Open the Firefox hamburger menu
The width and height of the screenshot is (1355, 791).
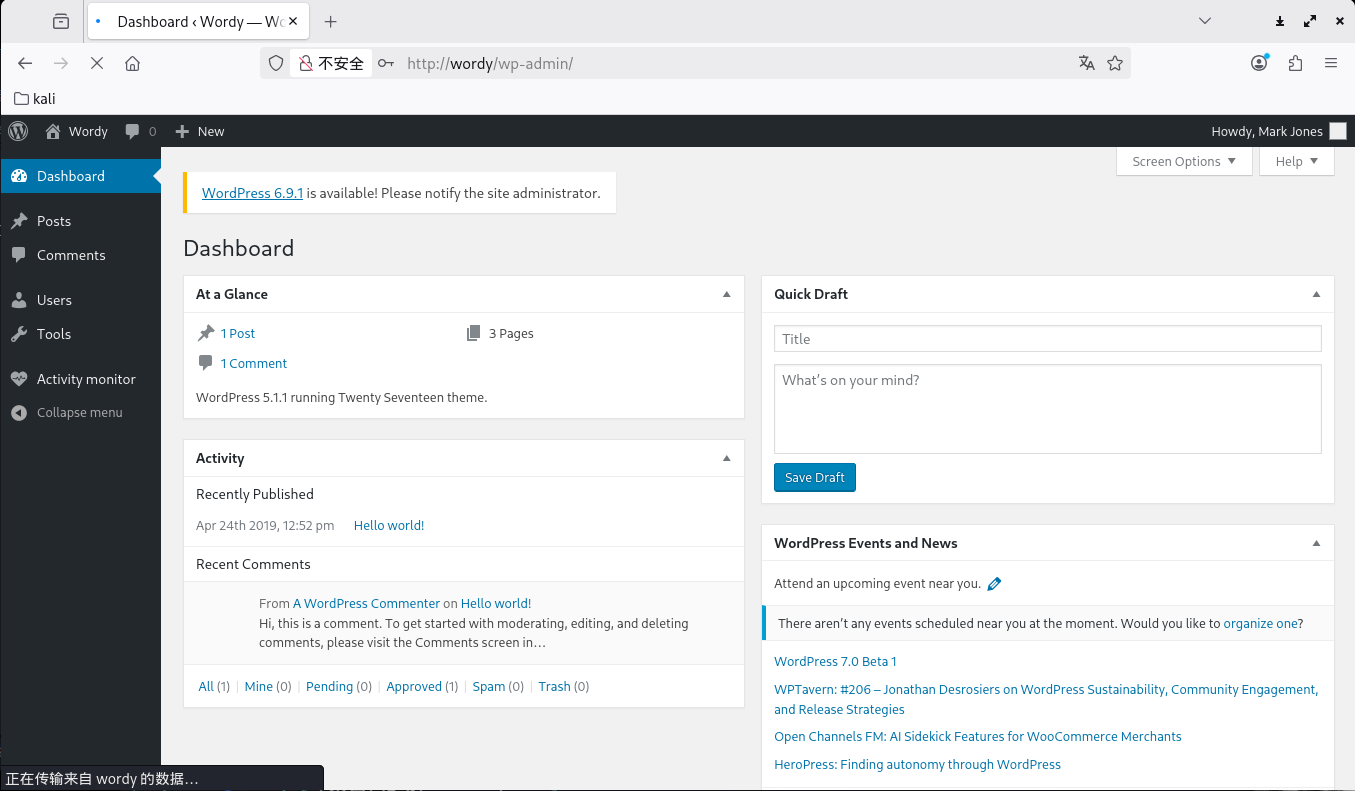[1330, 63]
